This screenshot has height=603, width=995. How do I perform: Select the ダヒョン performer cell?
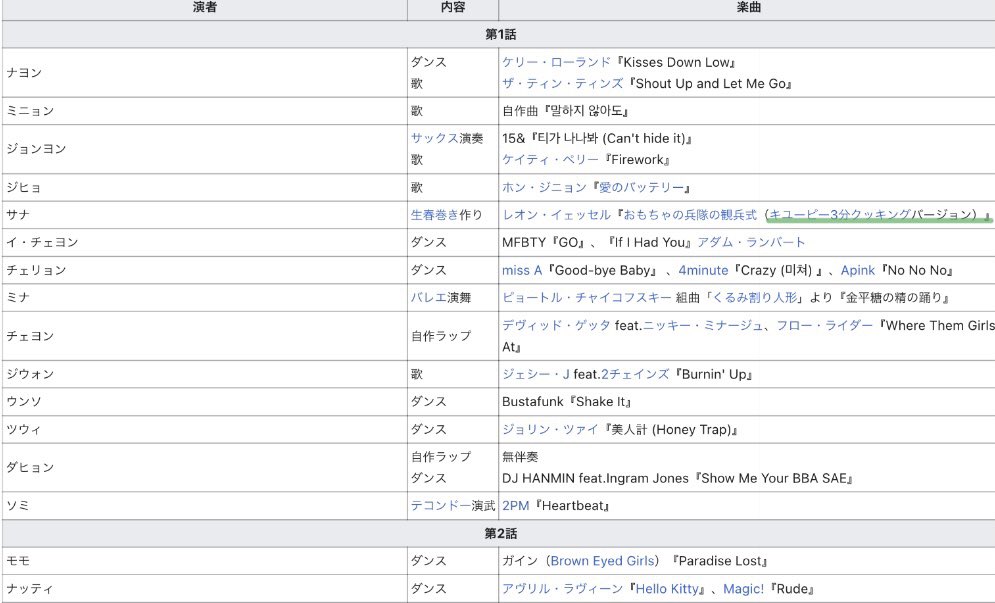(204, 467)
